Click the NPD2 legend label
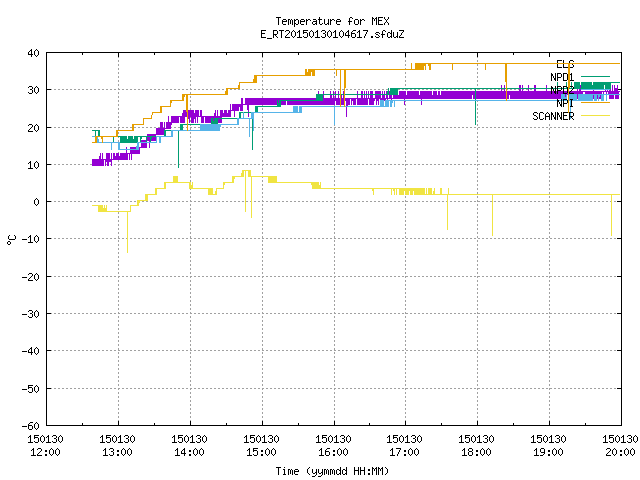The height and width of the screenshot is (480, 640). coord(562,90)
